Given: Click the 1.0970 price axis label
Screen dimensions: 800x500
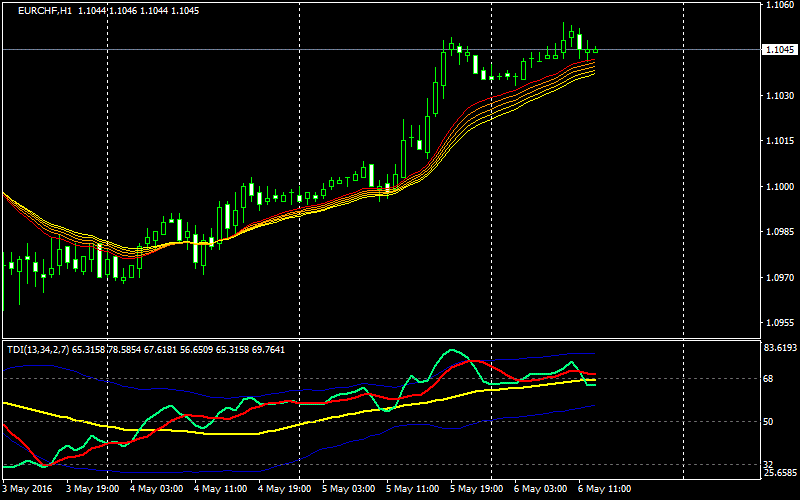Looking at the screenshot, I should click(x=779, y=278).
